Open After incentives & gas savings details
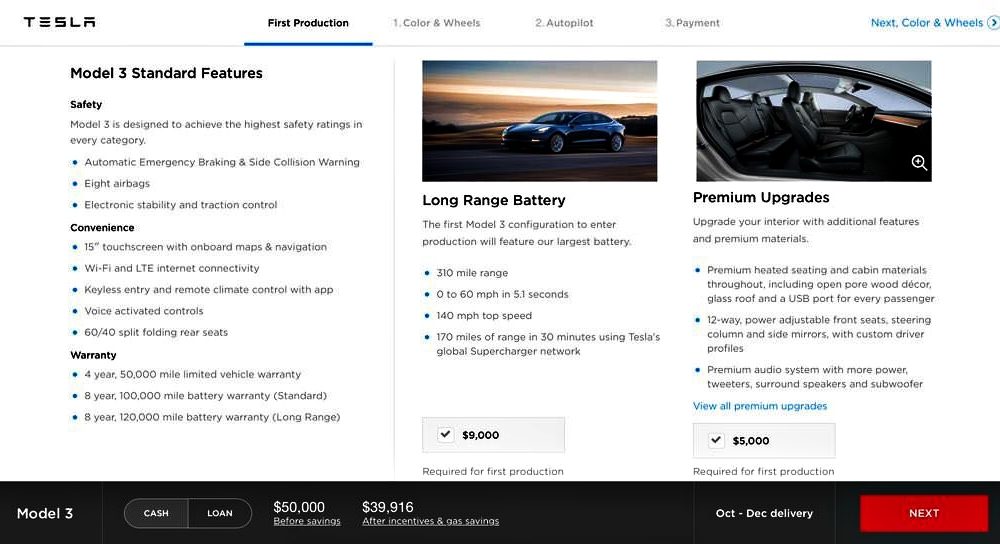 tap(430, 521)
